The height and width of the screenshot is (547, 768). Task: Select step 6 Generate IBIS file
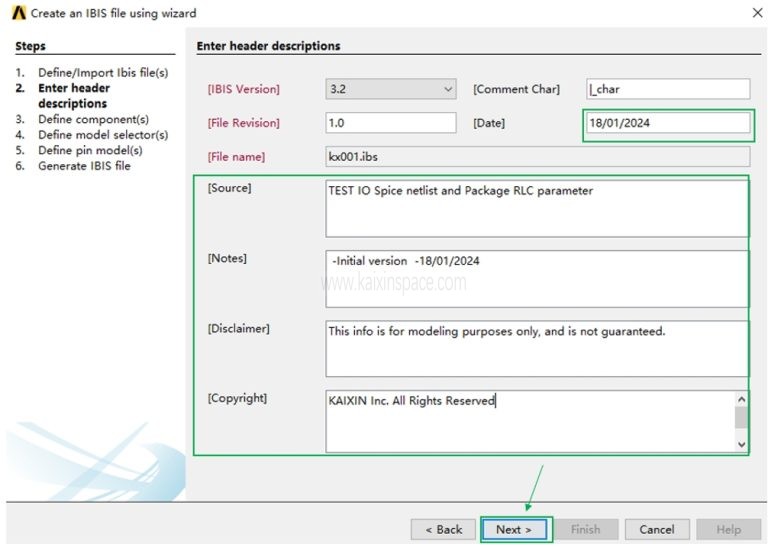pos(73,166)
